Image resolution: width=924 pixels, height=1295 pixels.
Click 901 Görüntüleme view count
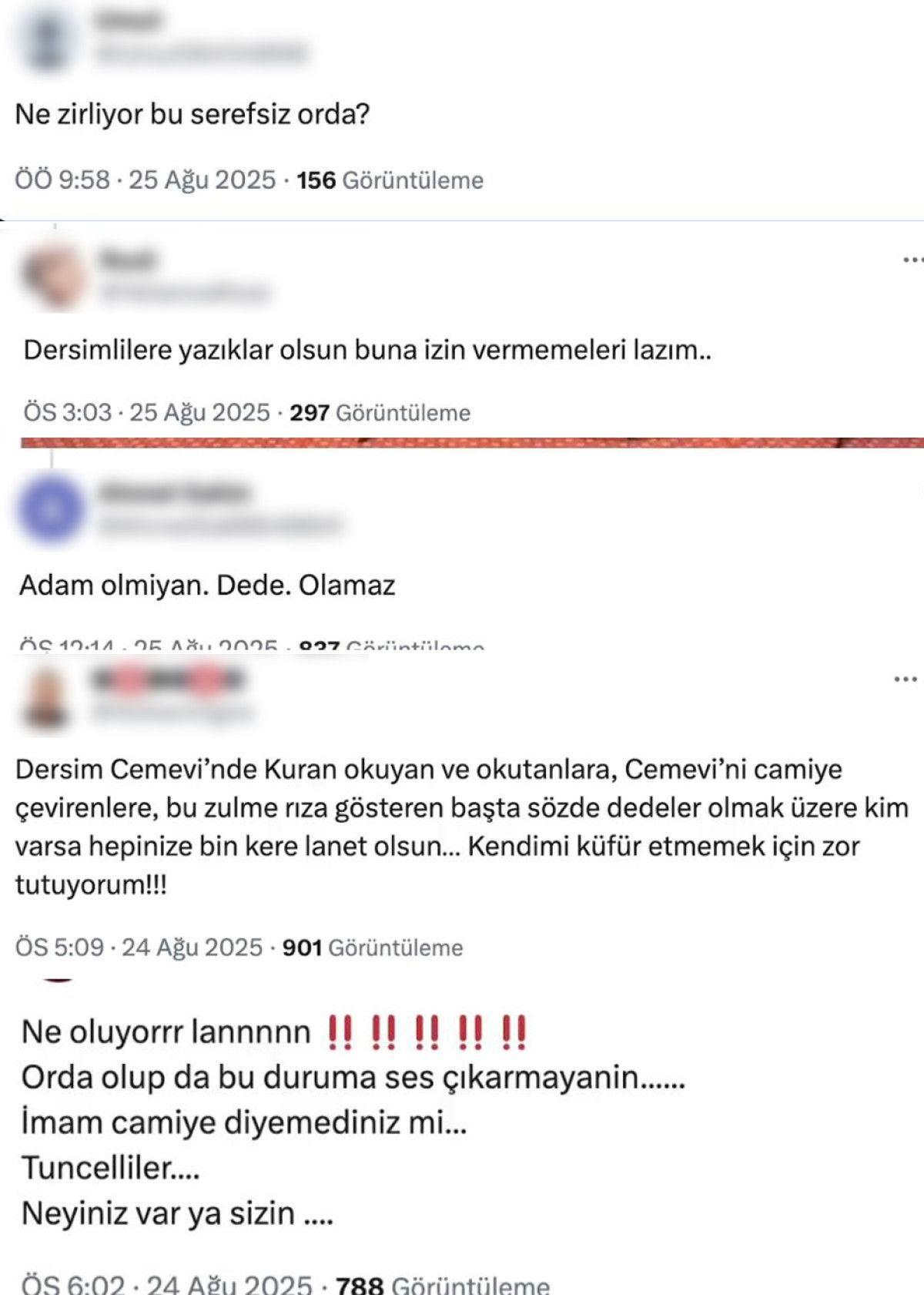click(373, 947)
